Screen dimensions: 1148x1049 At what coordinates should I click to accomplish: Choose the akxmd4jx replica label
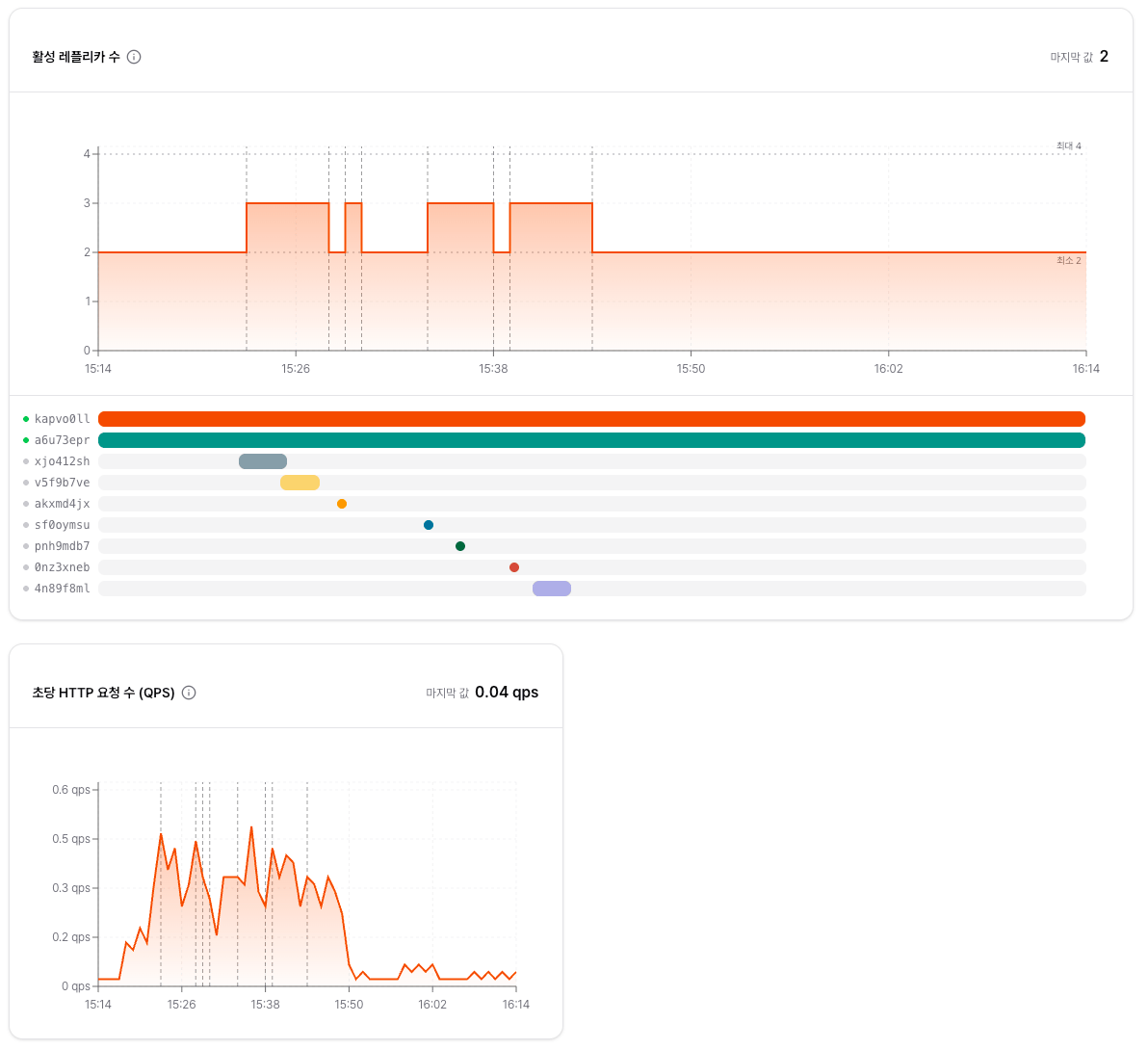(63, 504)
